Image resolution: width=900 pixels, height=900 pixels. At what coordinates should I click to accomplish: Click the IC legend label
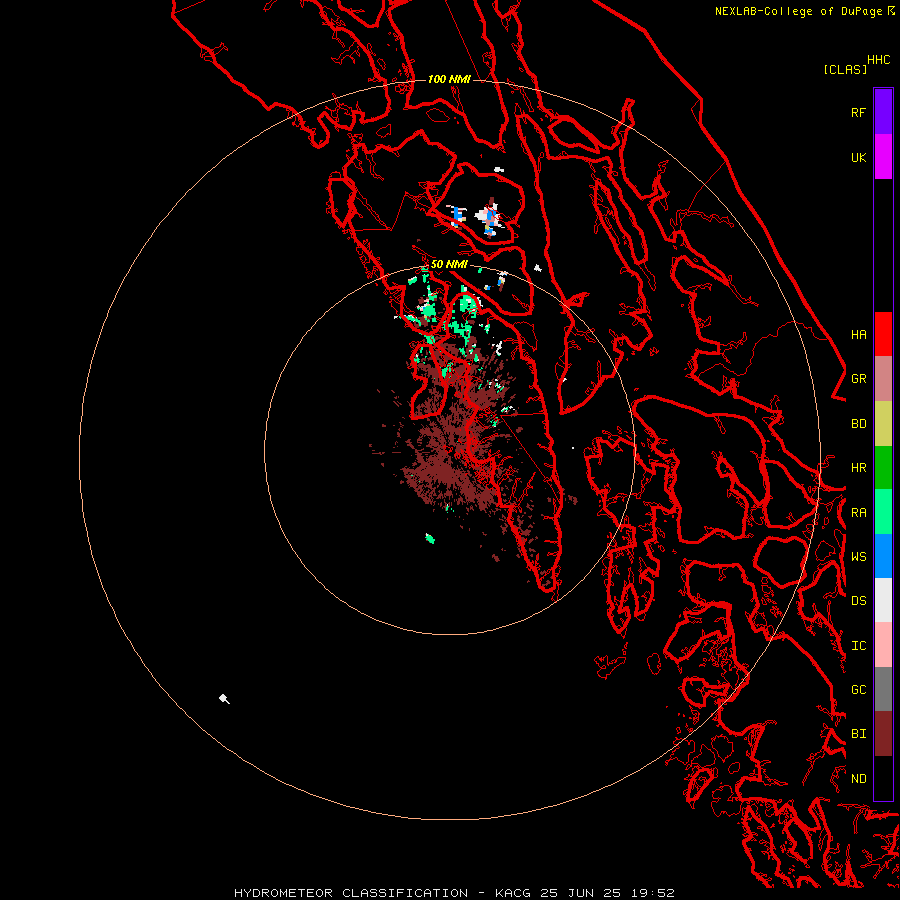click(x=858, y=646)
